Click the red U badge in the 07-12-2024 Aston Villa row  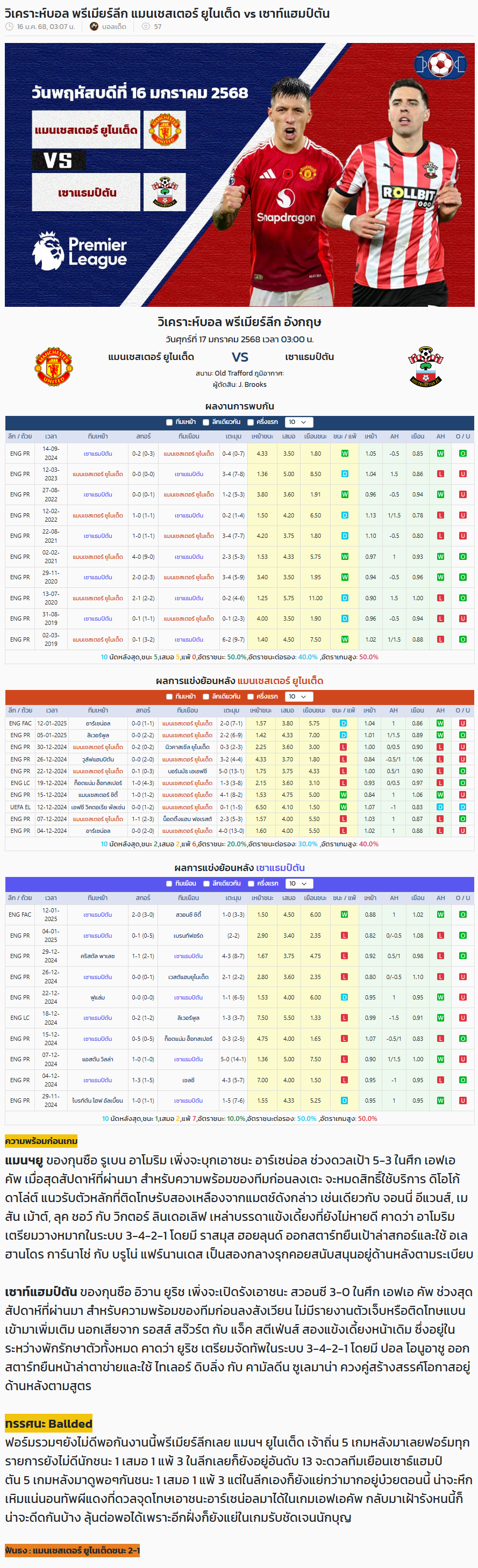click(463, 1059)
